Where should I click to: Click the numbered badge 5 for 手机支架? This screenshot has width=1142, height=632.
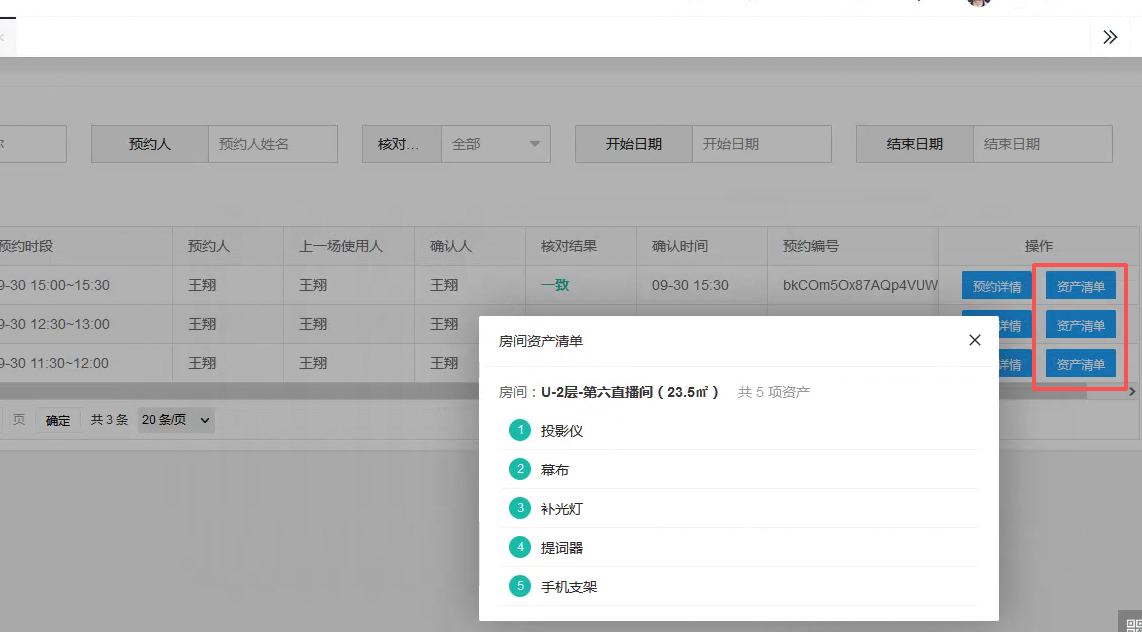[520, 586]
